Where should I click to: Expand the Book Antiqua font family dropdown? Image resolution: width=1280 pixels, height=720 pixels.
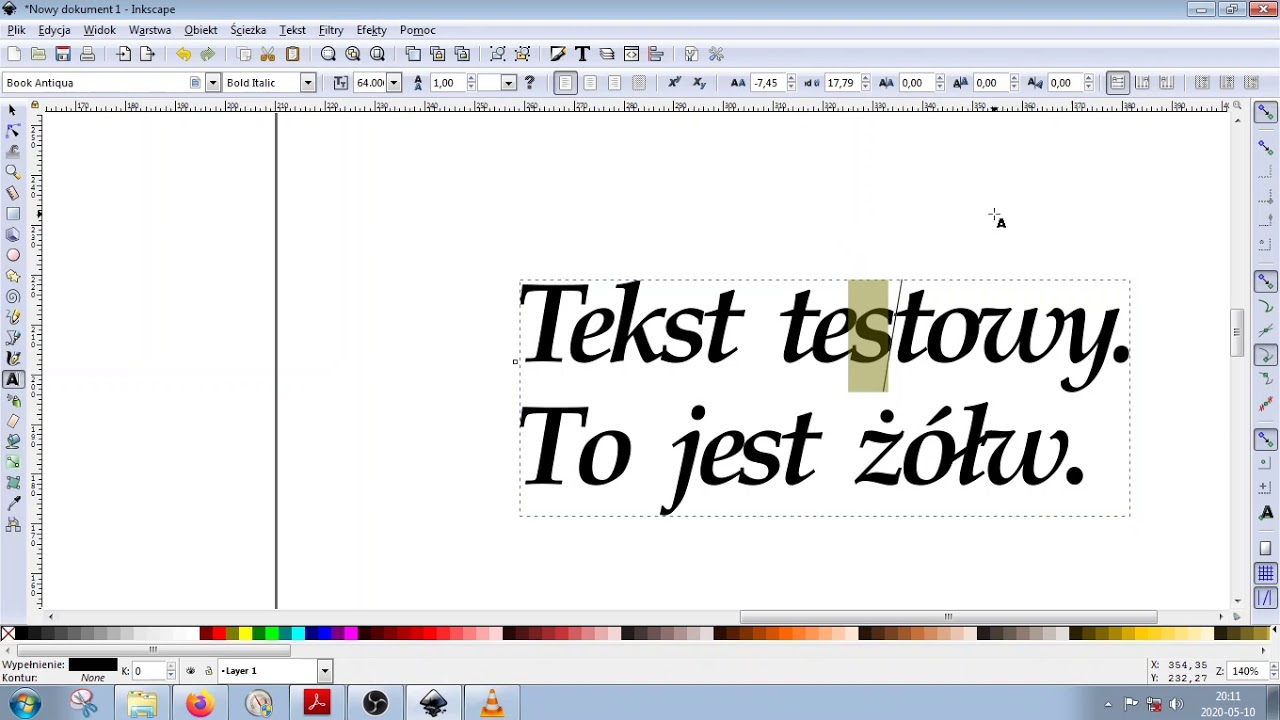[x=212, y=83]
